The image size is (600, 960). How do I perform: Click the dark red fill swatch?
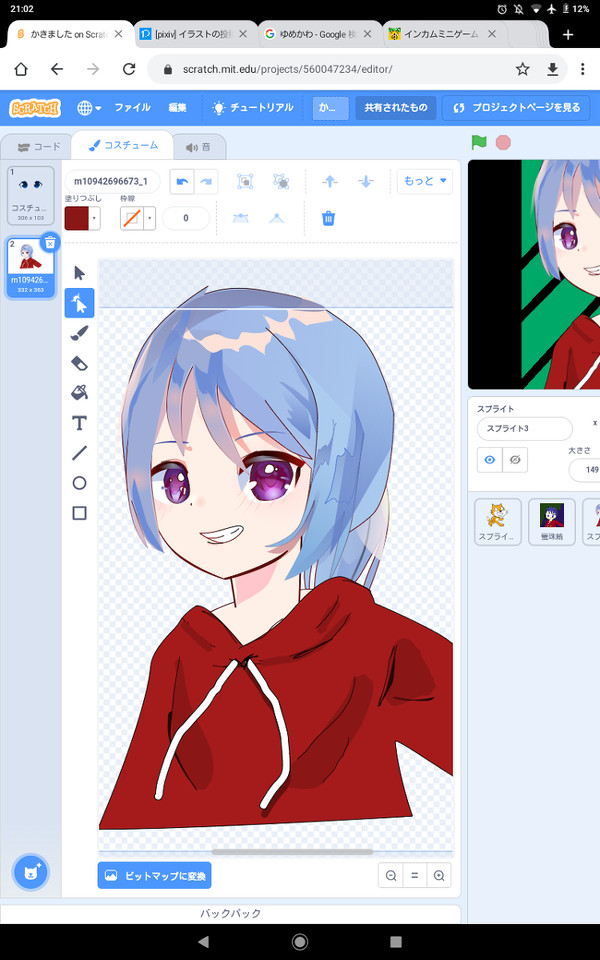(77, 218)
